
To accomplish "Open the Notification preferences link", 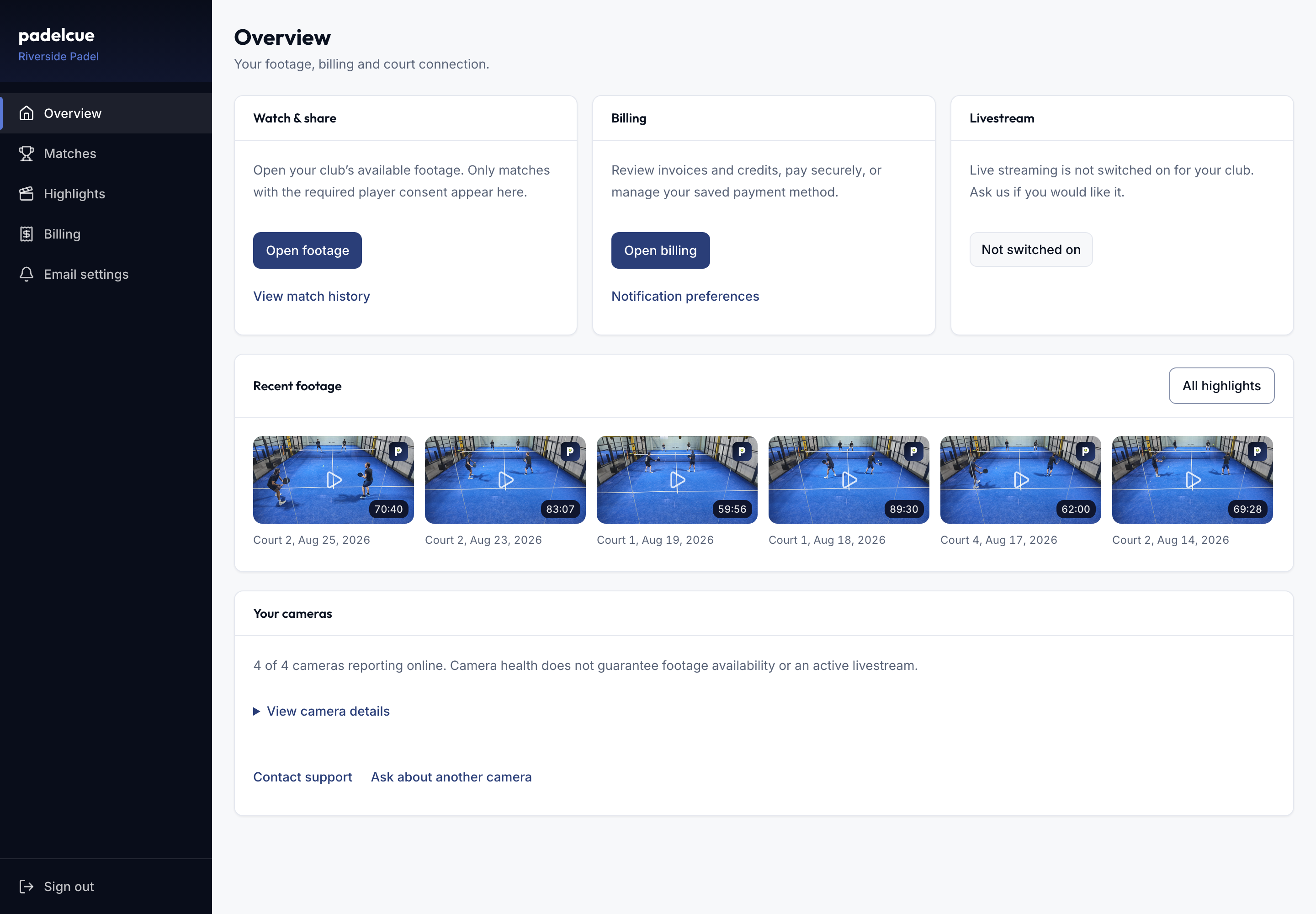I will 685,296.
